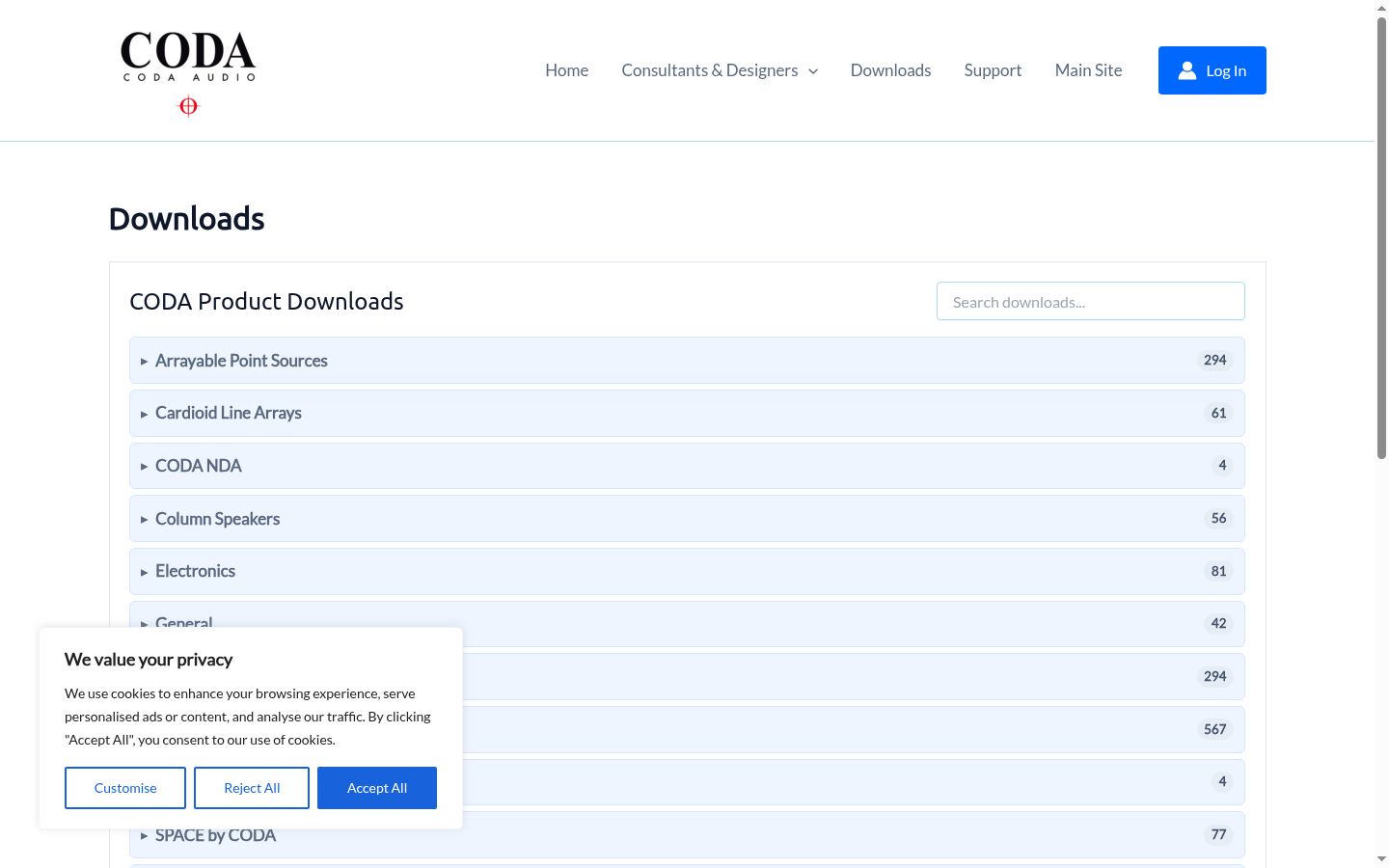Click the 42 count badge on General
Screen dimensions: 1389x868
(1218, 623)
